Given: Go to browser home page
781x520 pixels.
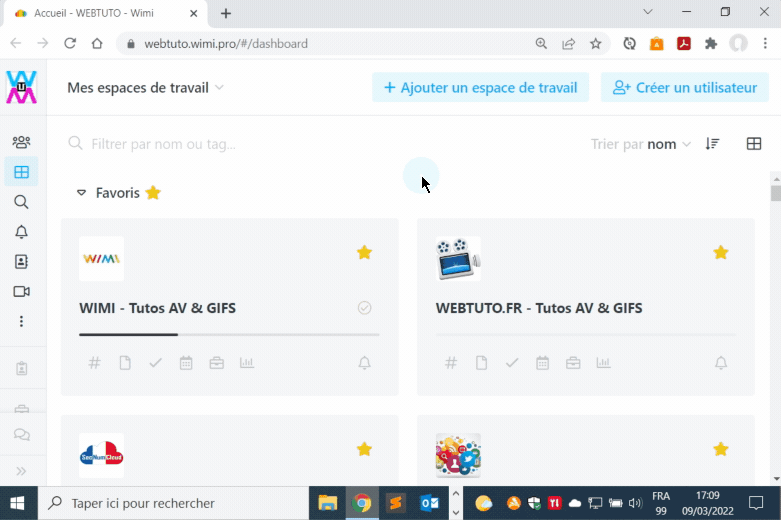Looking at the screenshot, I should click(x=97, y=44).
